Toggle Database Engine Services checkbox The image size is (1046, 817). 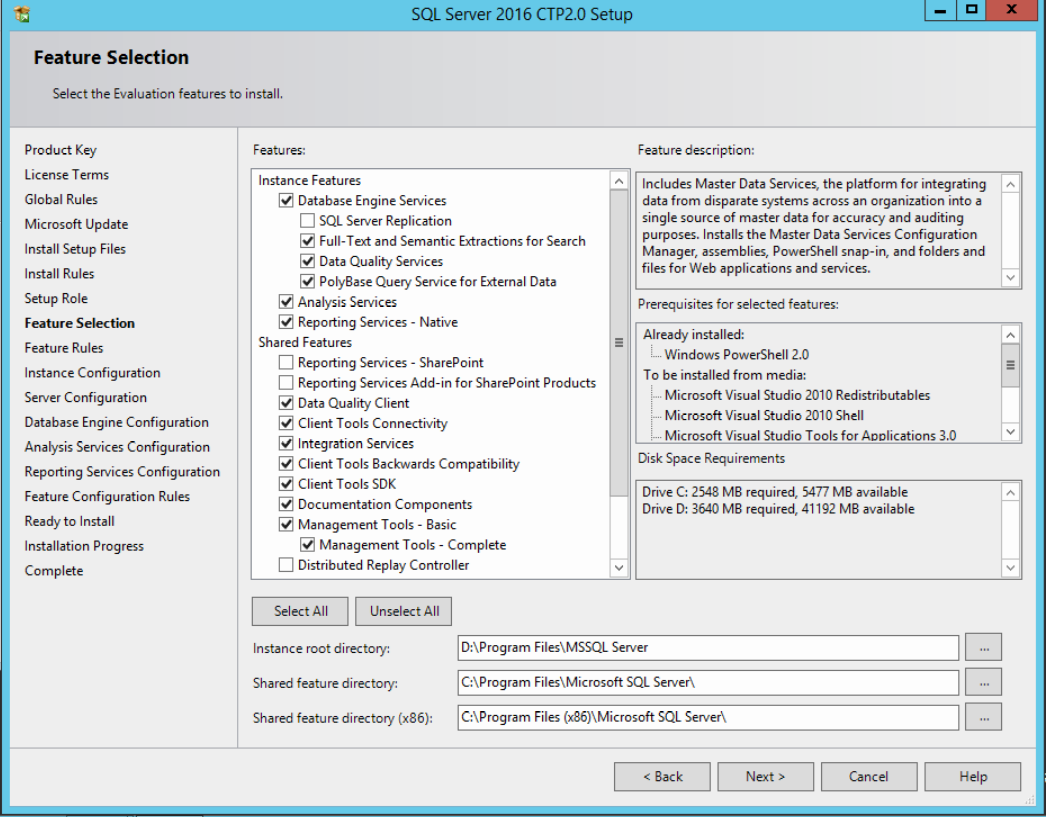[286, 200]
